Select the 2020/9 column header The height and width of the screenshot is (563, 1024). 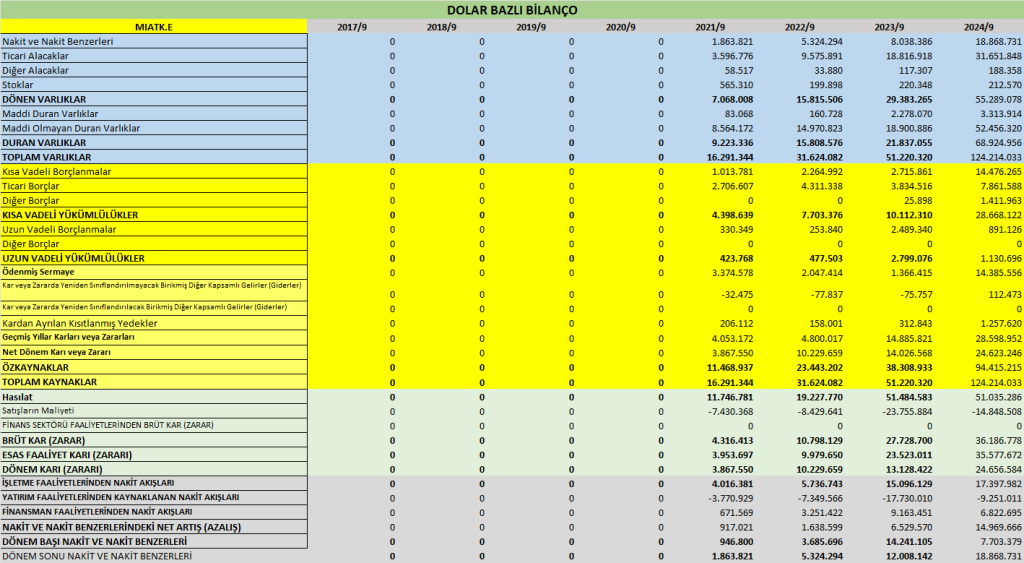pyautogui.click(x=620, y=27)
